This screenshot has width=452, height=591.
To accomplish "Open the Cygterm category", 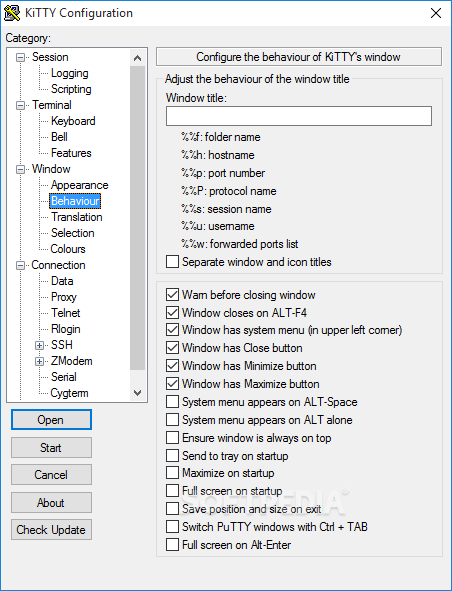I will click(69, 393).
